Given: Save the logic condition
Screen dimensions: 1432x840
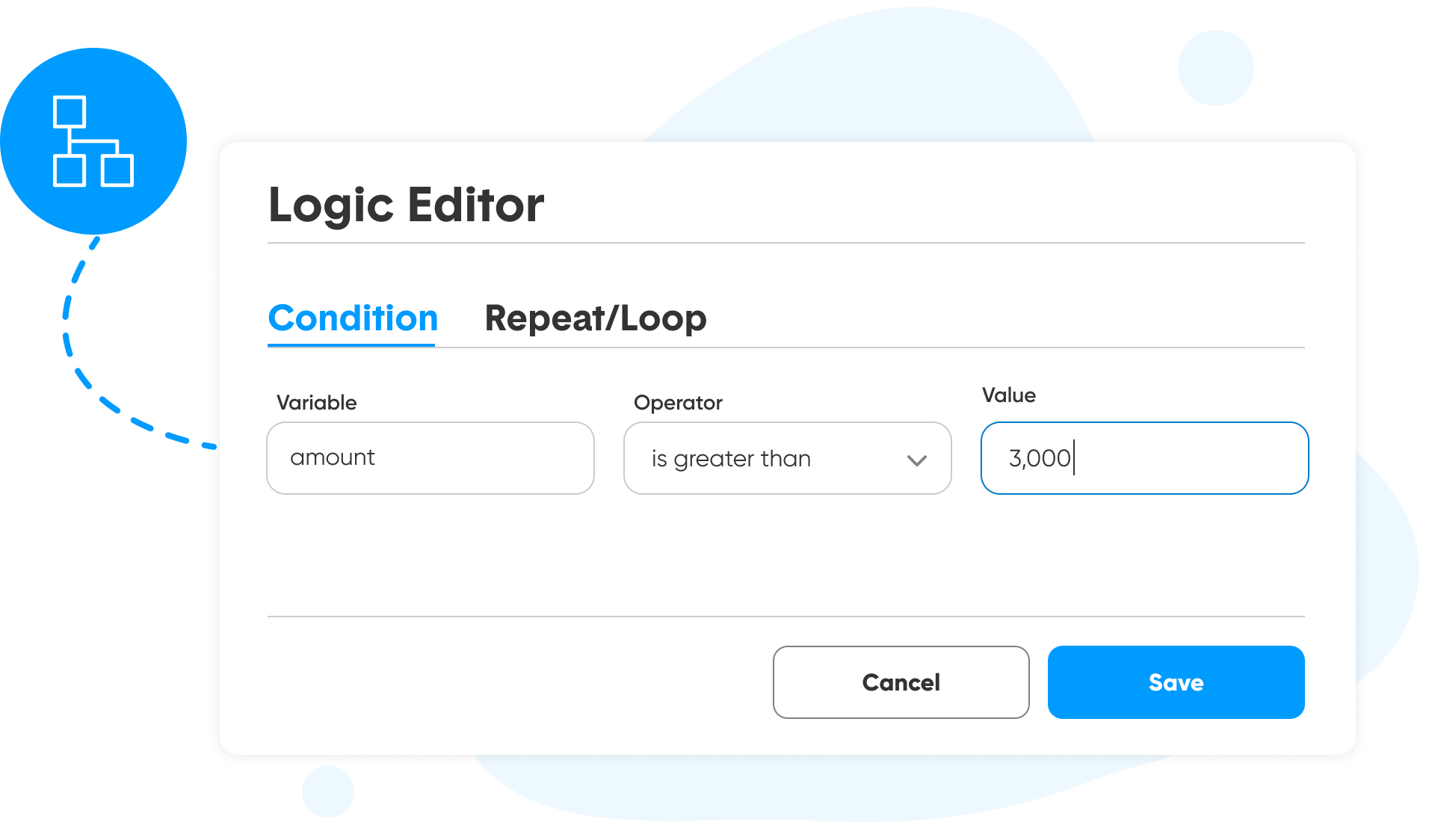Looking at the screenshot, I should pyautogui.click(x=1176, y=682).
